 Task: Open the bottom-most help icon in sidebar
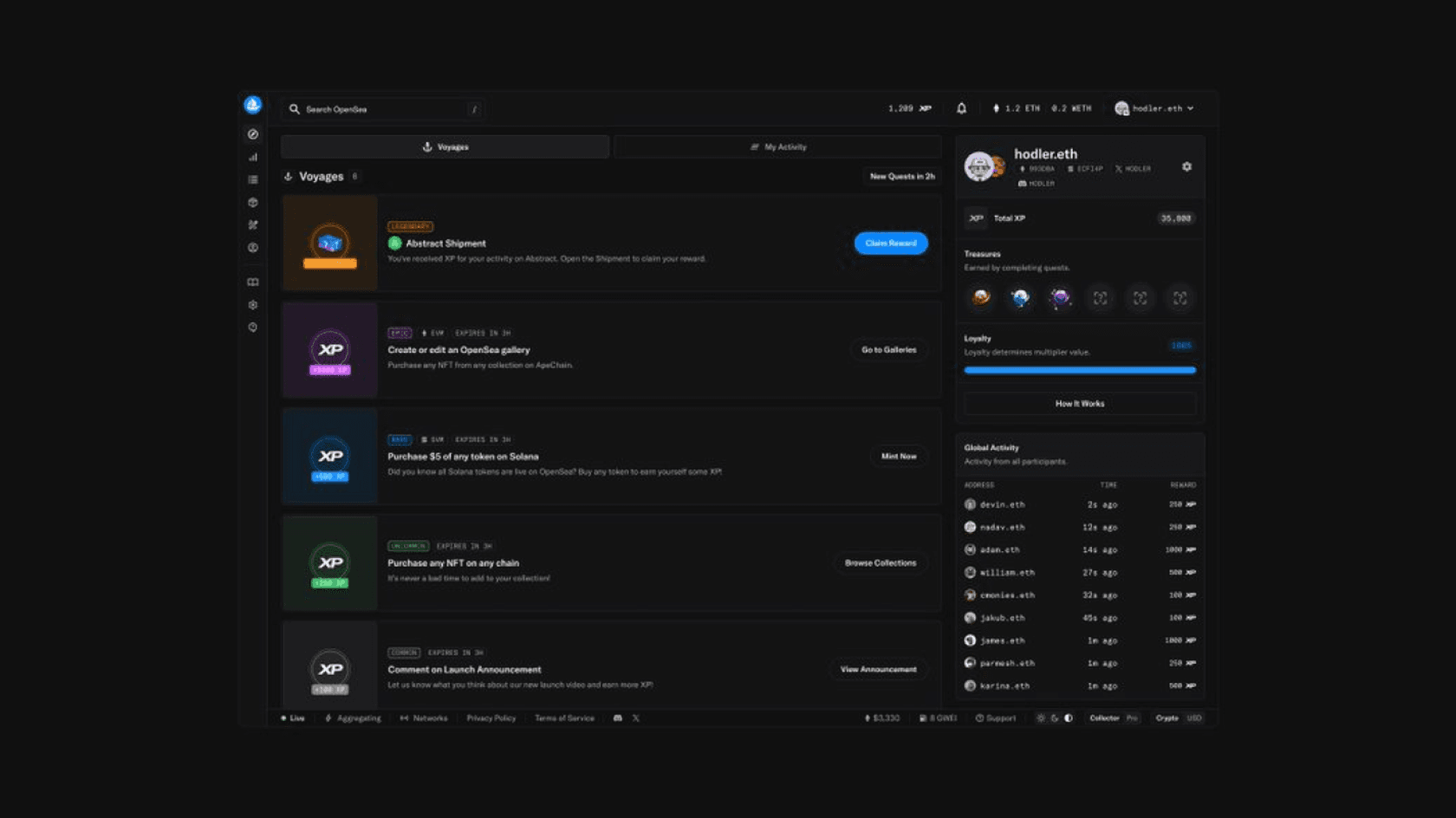(252, 327)
